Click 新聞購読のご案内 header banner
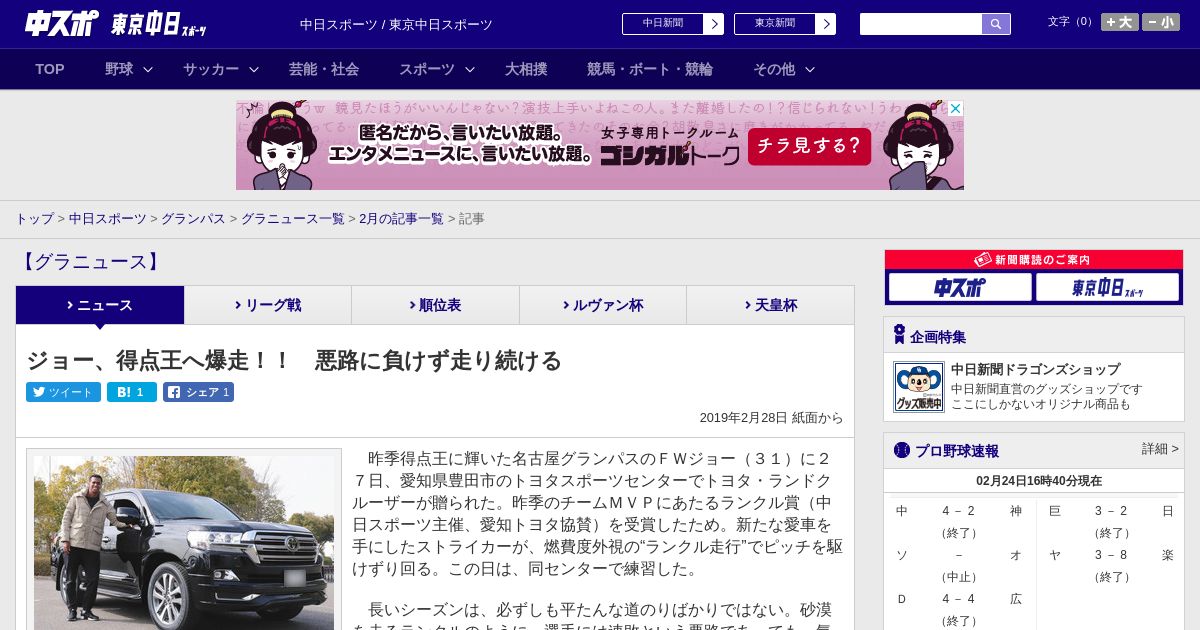 click(1034, 260)
